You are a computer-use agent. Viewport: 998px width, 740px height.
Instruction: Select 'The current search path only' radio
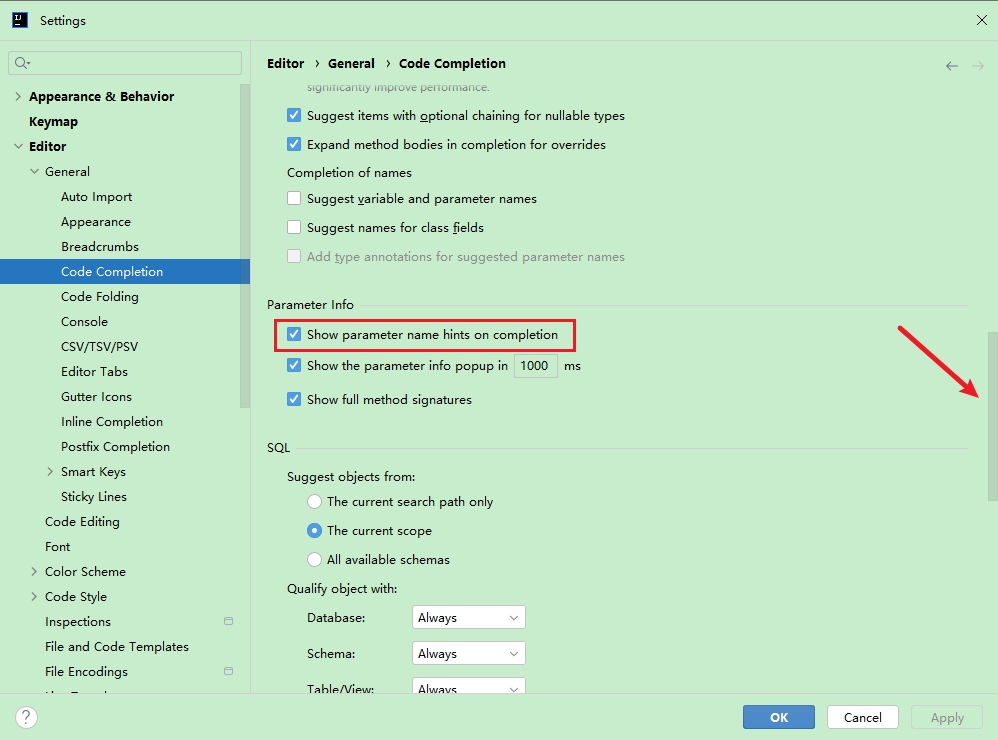point(315,502)
